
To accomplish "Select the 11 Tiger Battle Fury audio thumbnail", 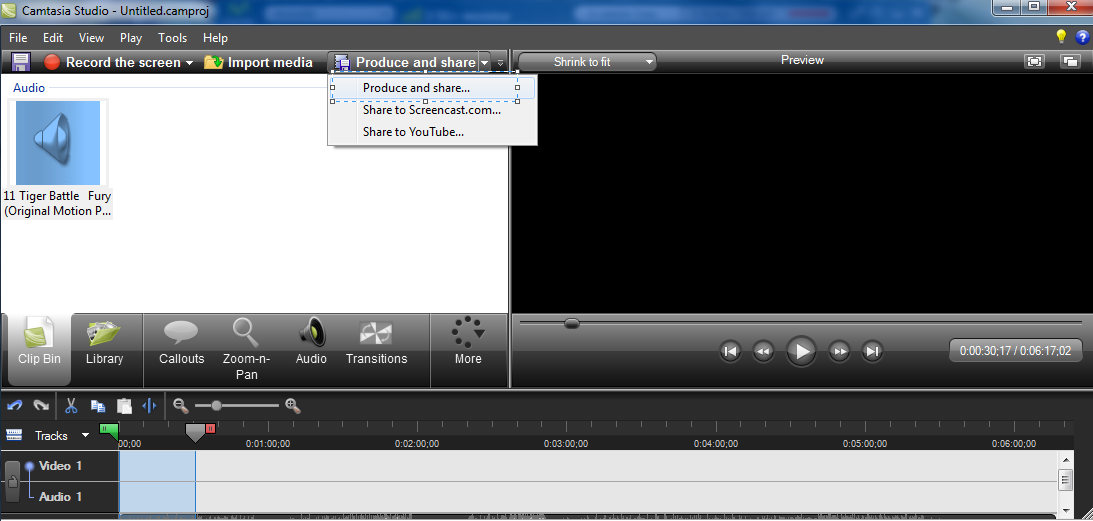I will tap(58, 142).
